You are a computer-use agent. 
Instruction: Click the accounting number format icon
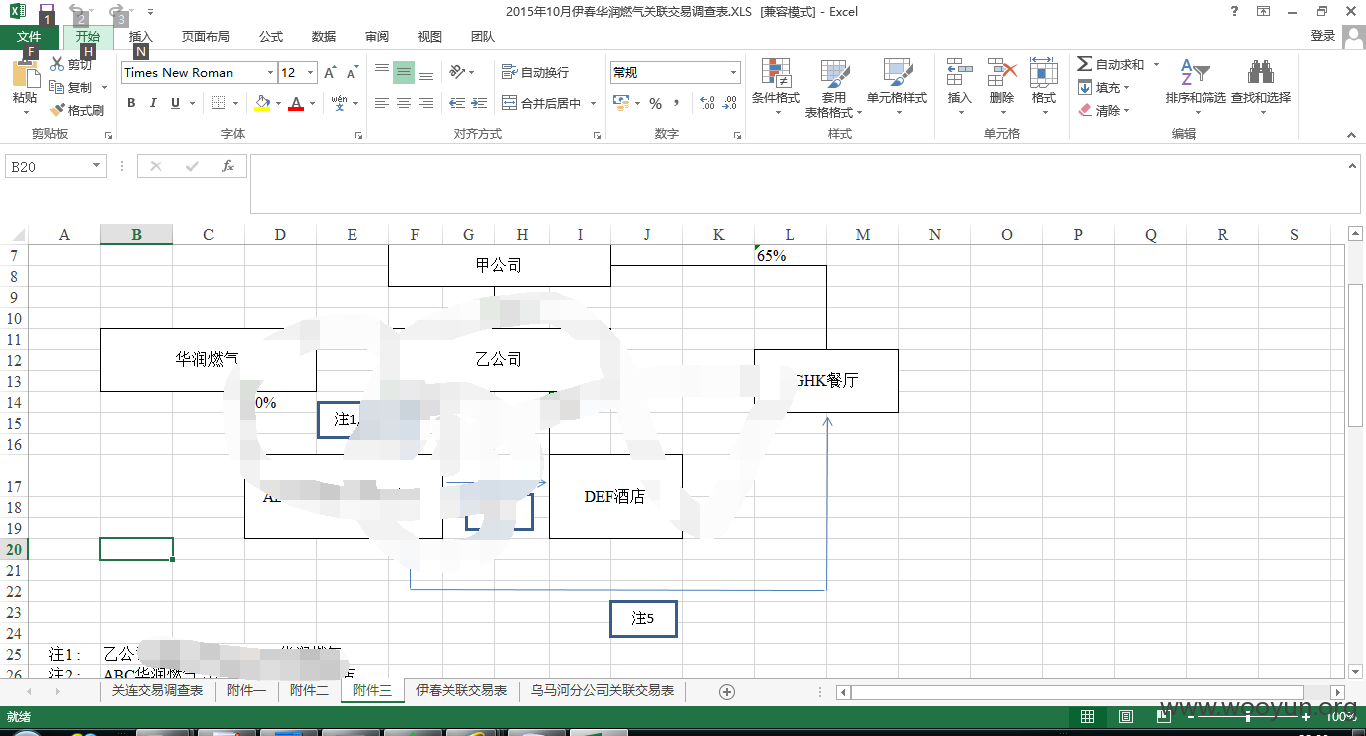(620, 103)
